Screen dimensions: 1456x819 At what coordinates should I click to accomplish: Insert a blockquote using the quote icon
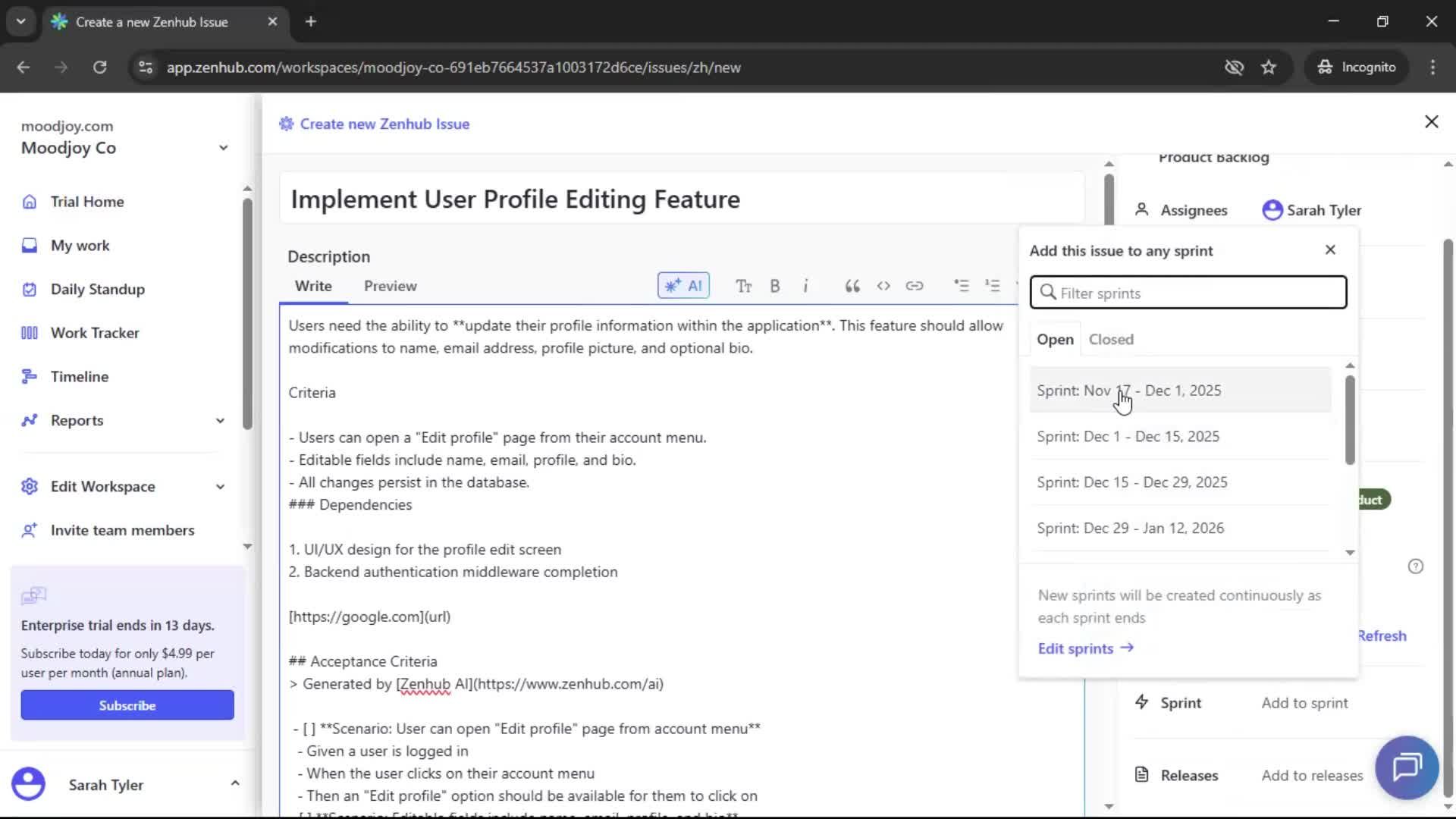(x=852, y=286)
